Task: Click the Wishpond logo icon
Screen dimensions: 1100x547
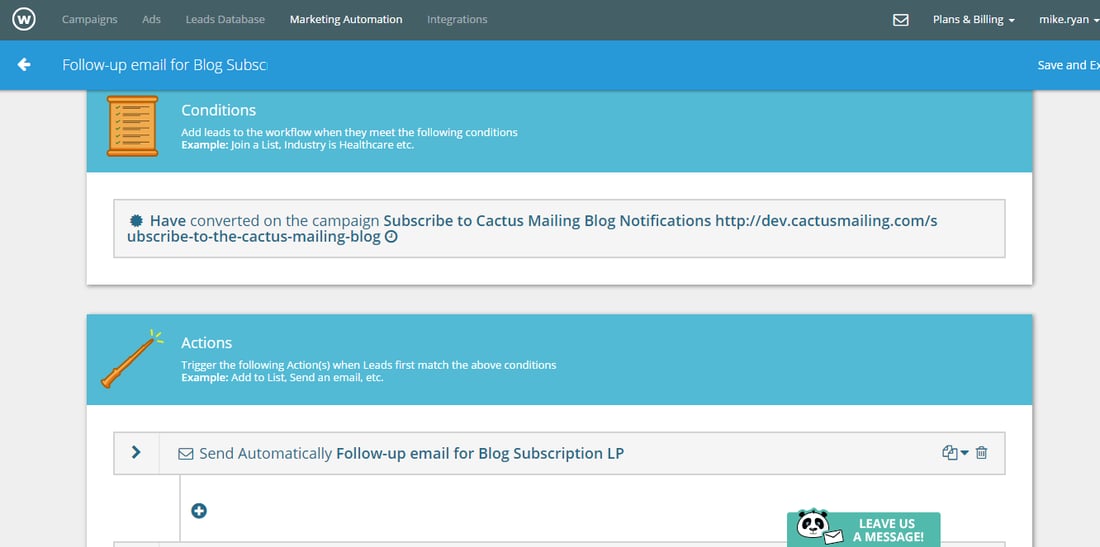Action: 24,20
